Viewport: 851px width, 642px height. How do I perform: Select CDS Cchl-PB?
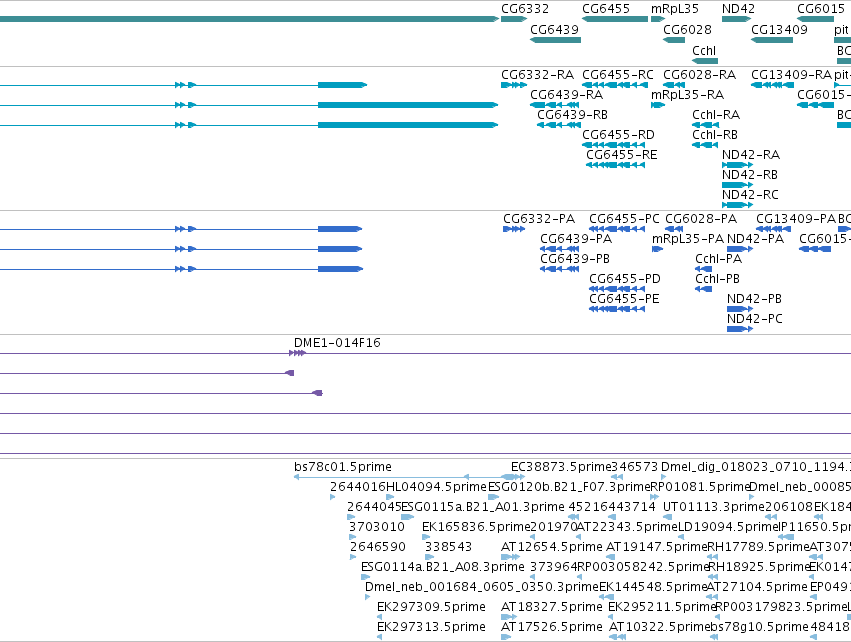pos(703,289)
